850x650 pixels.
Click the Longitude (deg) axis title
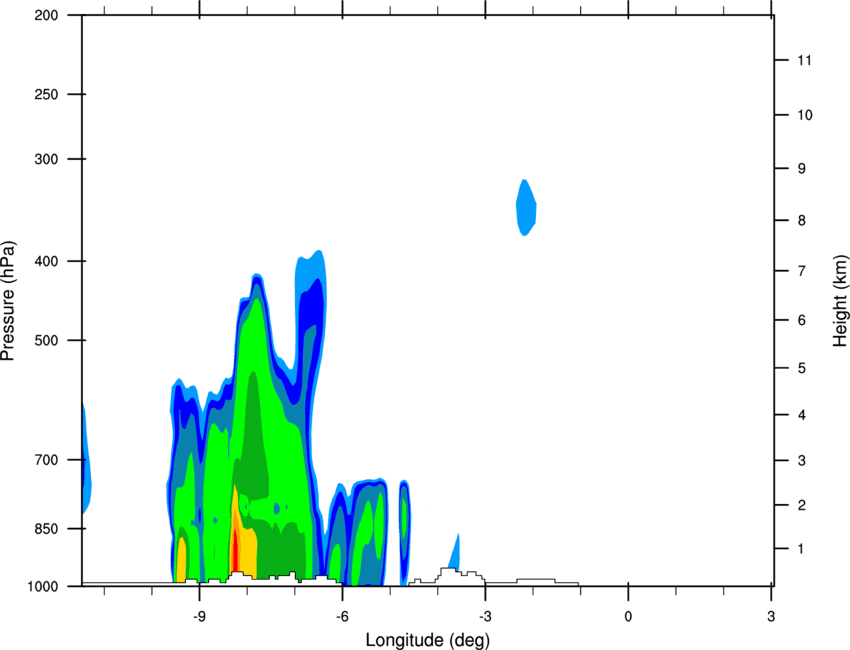tap(428, 640)
